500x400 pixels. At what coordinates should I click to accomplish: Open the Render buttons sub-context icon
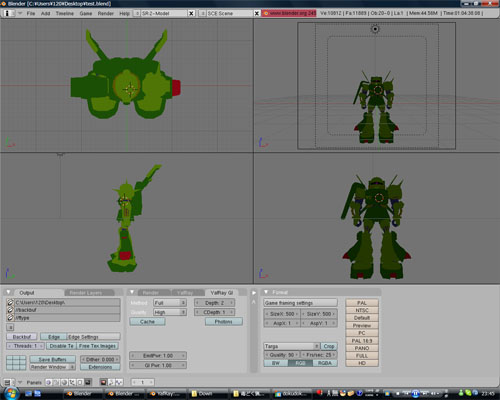103,382
